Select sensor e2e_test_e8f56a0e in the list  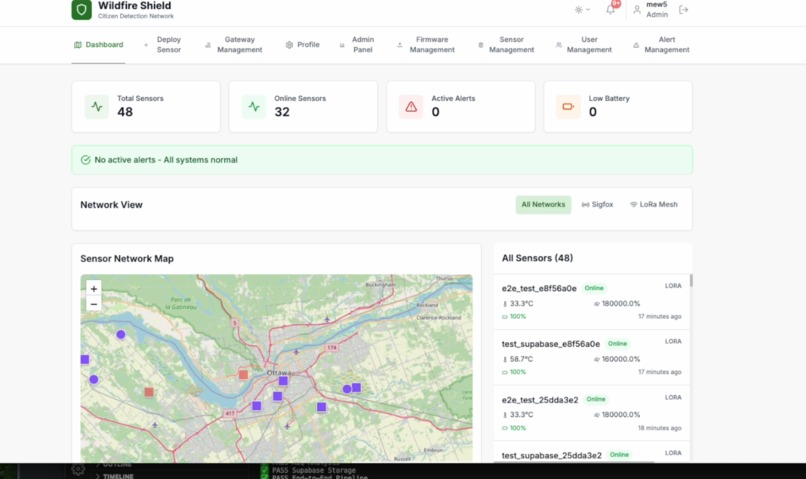tap(592, 302)
